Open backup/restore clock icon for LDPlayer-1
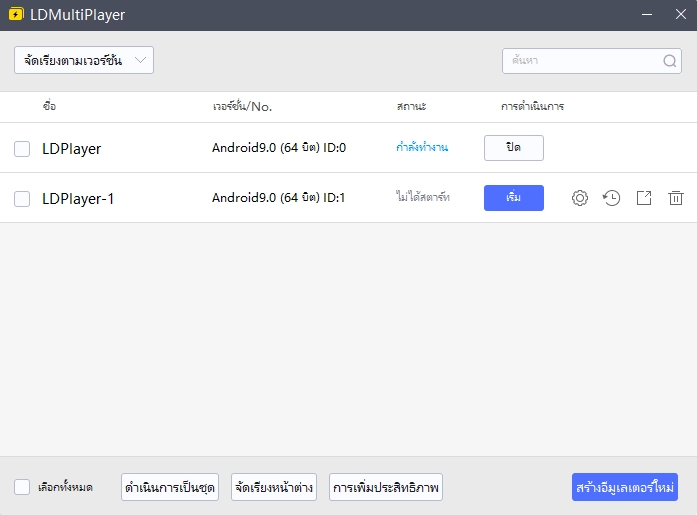 click(x=612, y=198)
